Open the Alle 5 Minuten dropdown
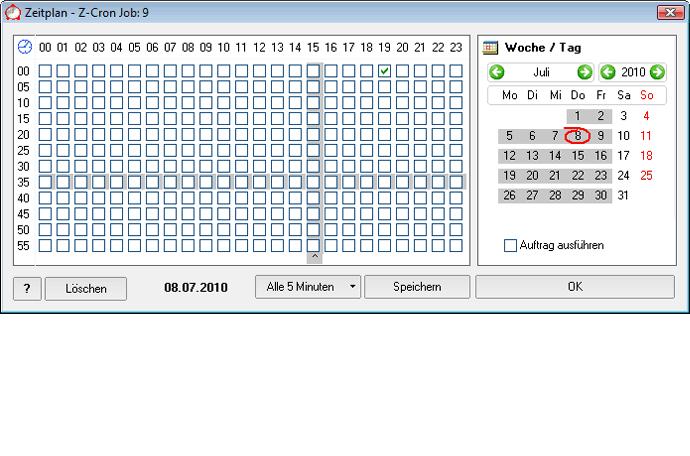This screenshot has height=456, width=690. [x=307, y=287]
